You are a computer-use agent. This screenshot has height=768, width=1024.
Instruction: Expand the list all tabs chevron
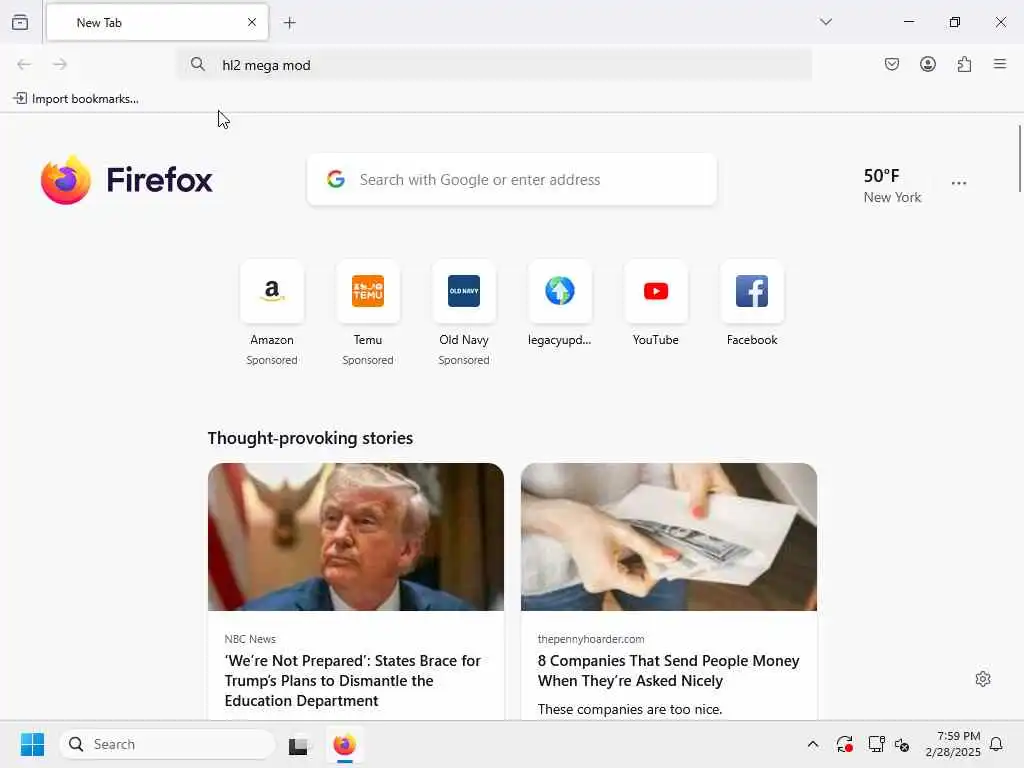(x=826, y=22)
